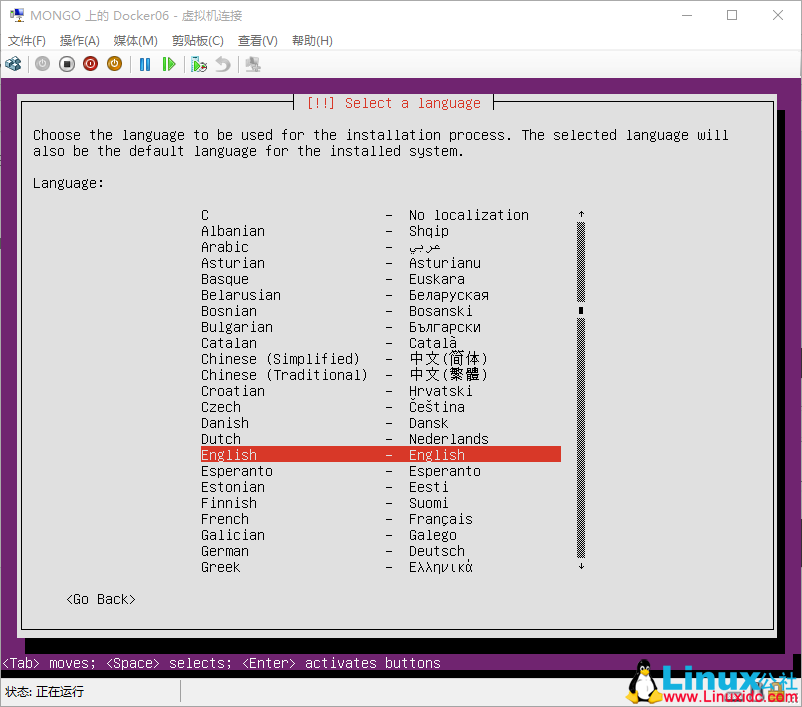Select the French language option
The height and width of the screenshot is (707, 802).
point(300,519)
